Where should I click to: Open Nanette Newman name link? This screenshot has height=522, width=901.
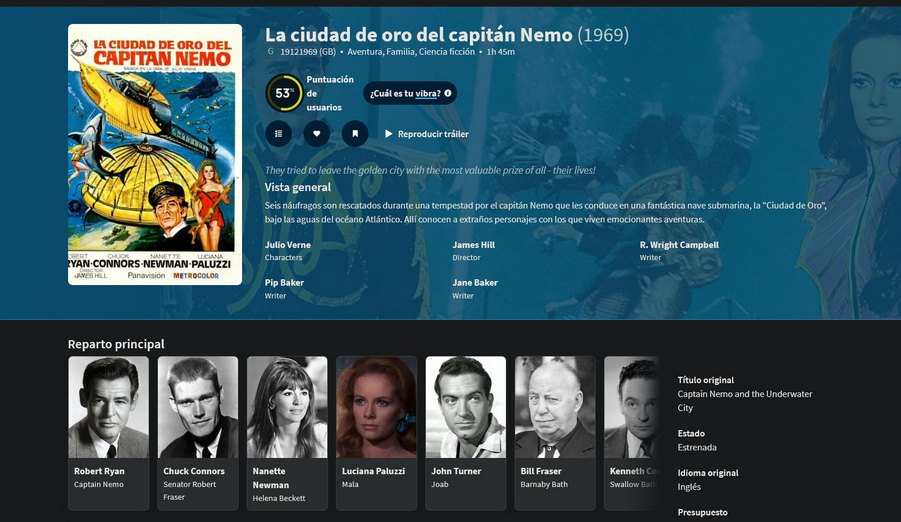coord(271,478)
